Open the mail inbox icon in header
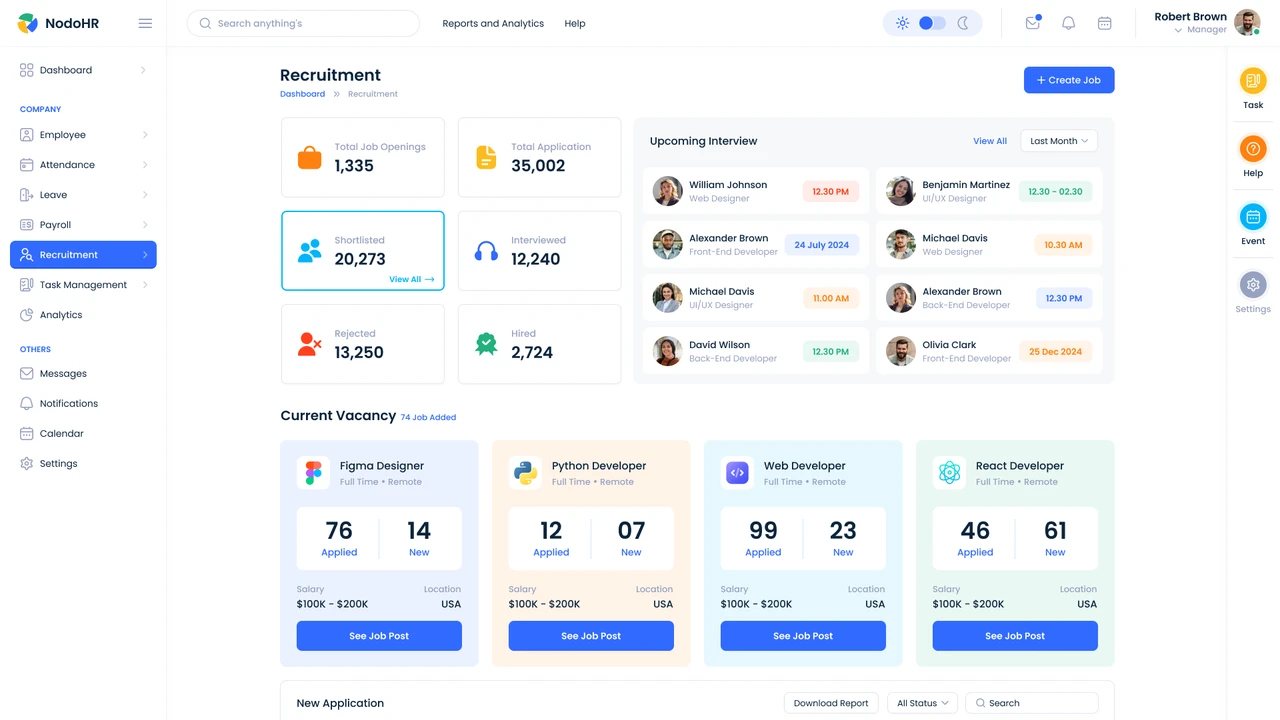 pyautogui.click(x=1033, y=23)
